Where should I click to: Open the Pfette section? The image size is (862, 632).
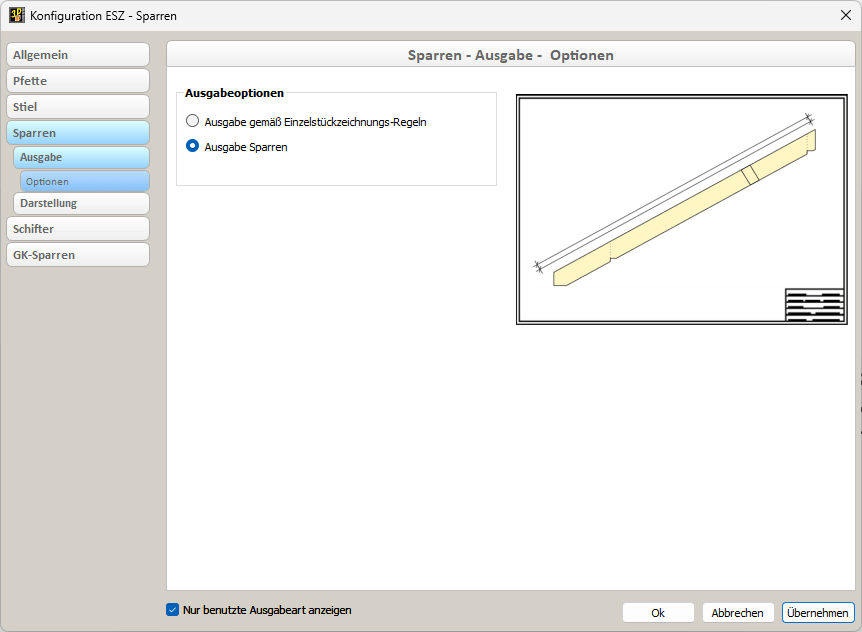coord(78,81)
